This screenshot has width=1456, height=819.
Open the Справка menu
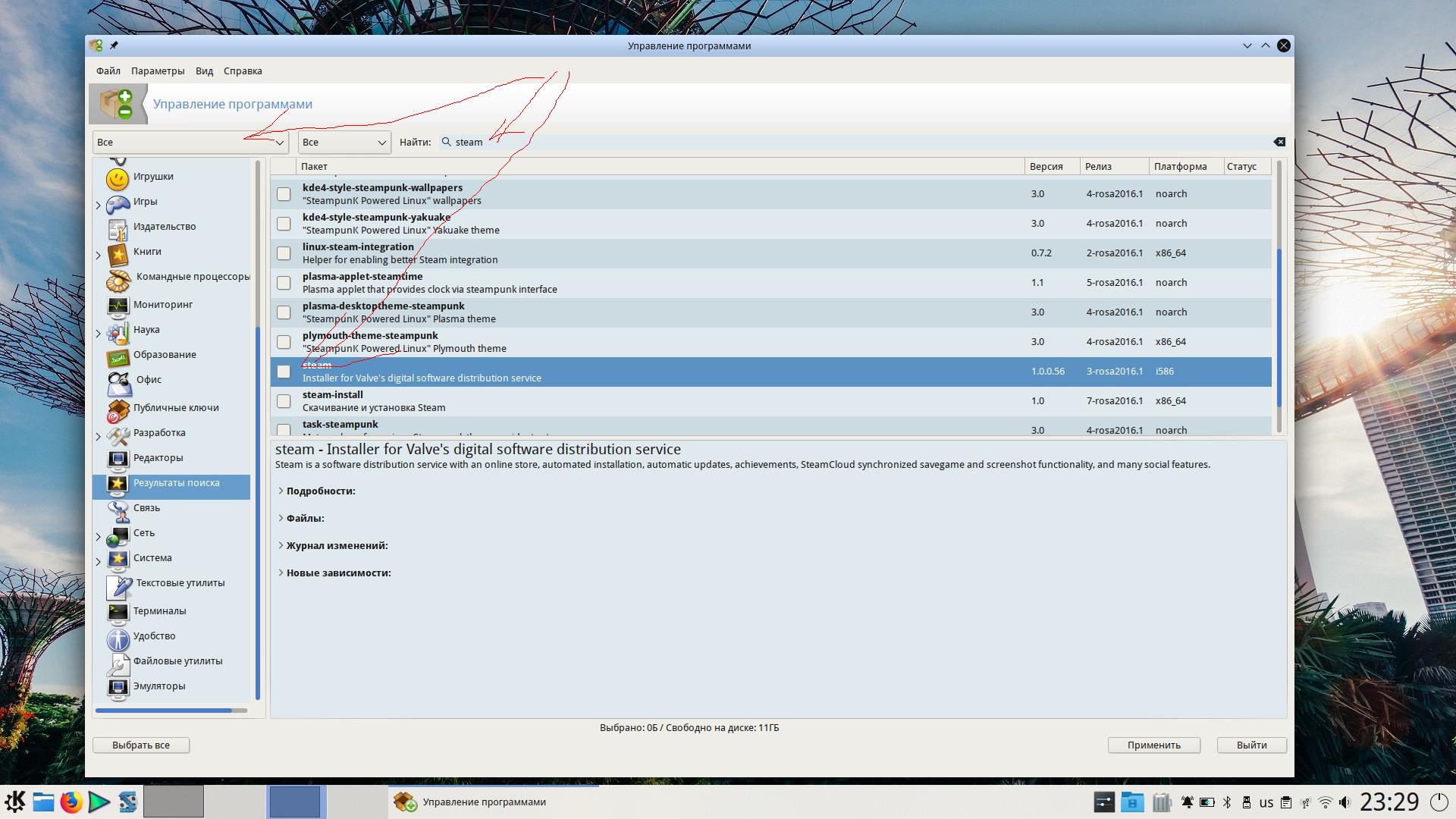point(243,71)
